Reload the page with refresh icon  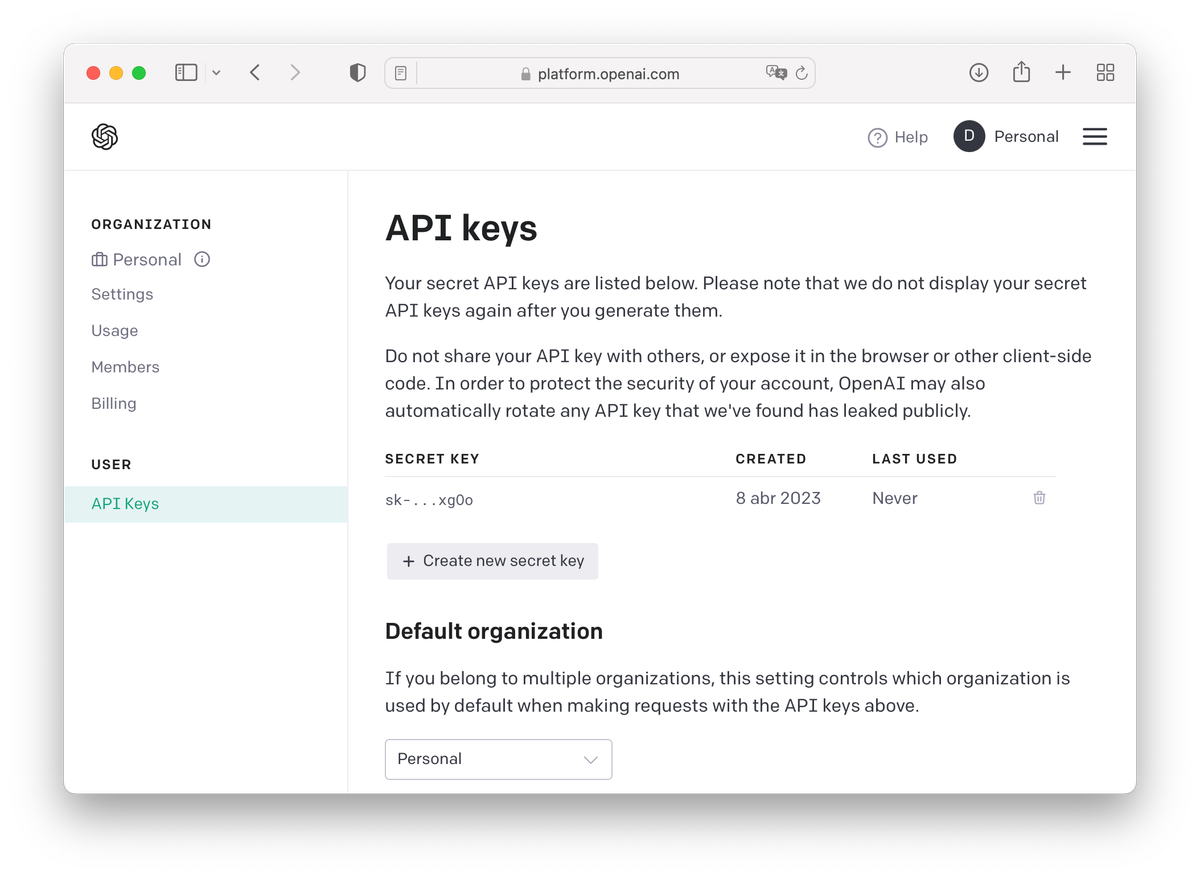(801, 73)
